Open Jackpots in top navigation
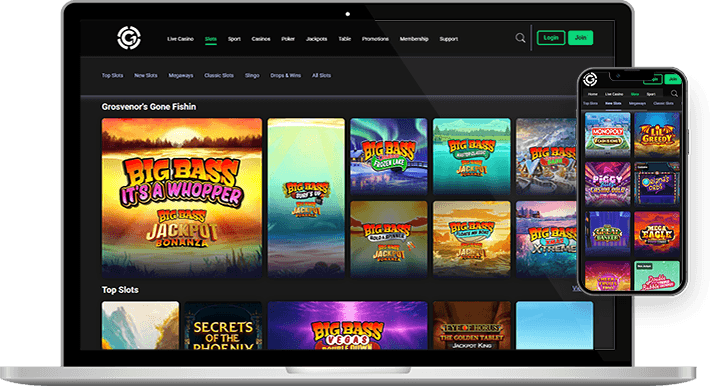717x386 pixels. click(316, 39)
